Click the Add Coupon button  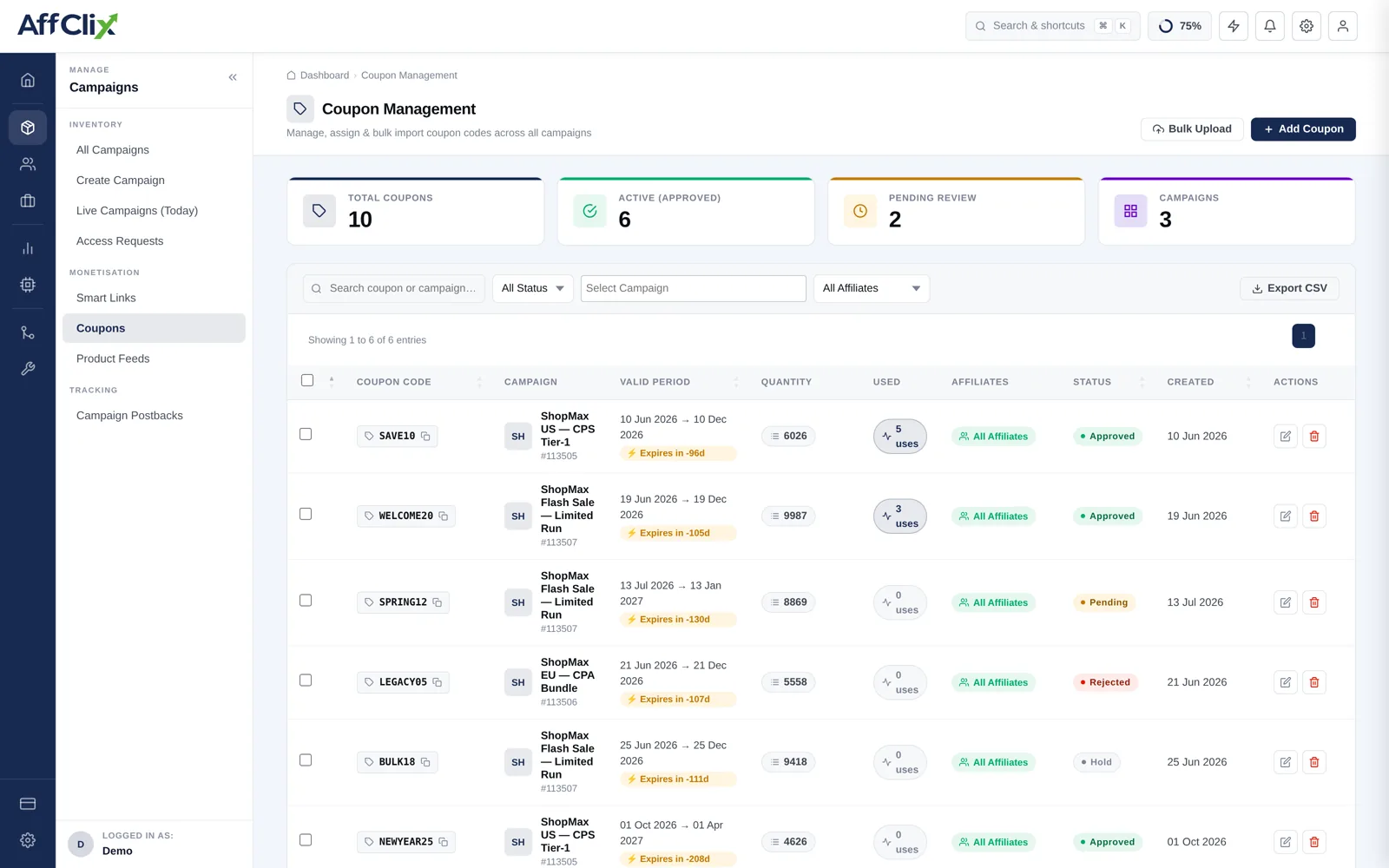click(x=1303, y=129)
